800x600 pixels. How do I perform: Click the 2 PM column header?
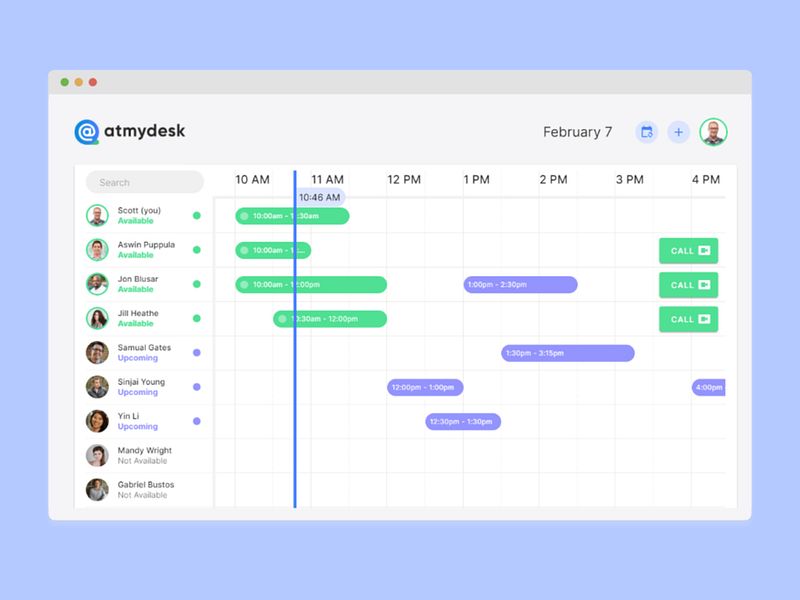pos(554,180)
